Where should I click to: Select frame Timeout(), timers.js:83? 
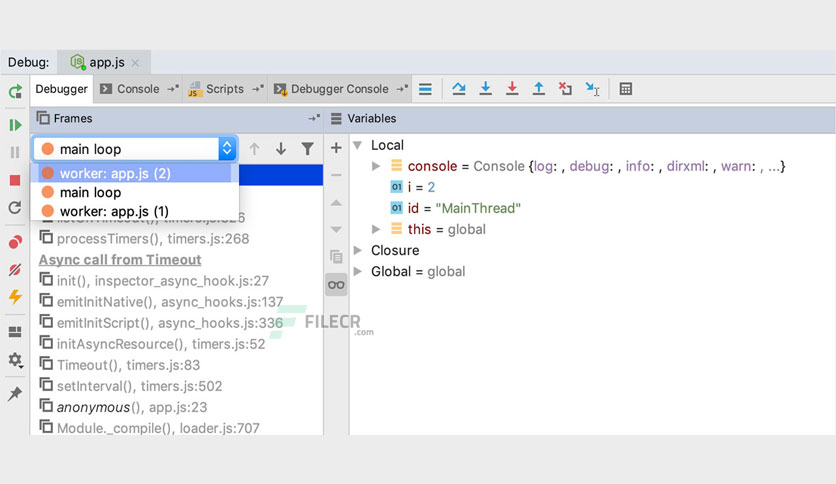[x=119, y=365]
